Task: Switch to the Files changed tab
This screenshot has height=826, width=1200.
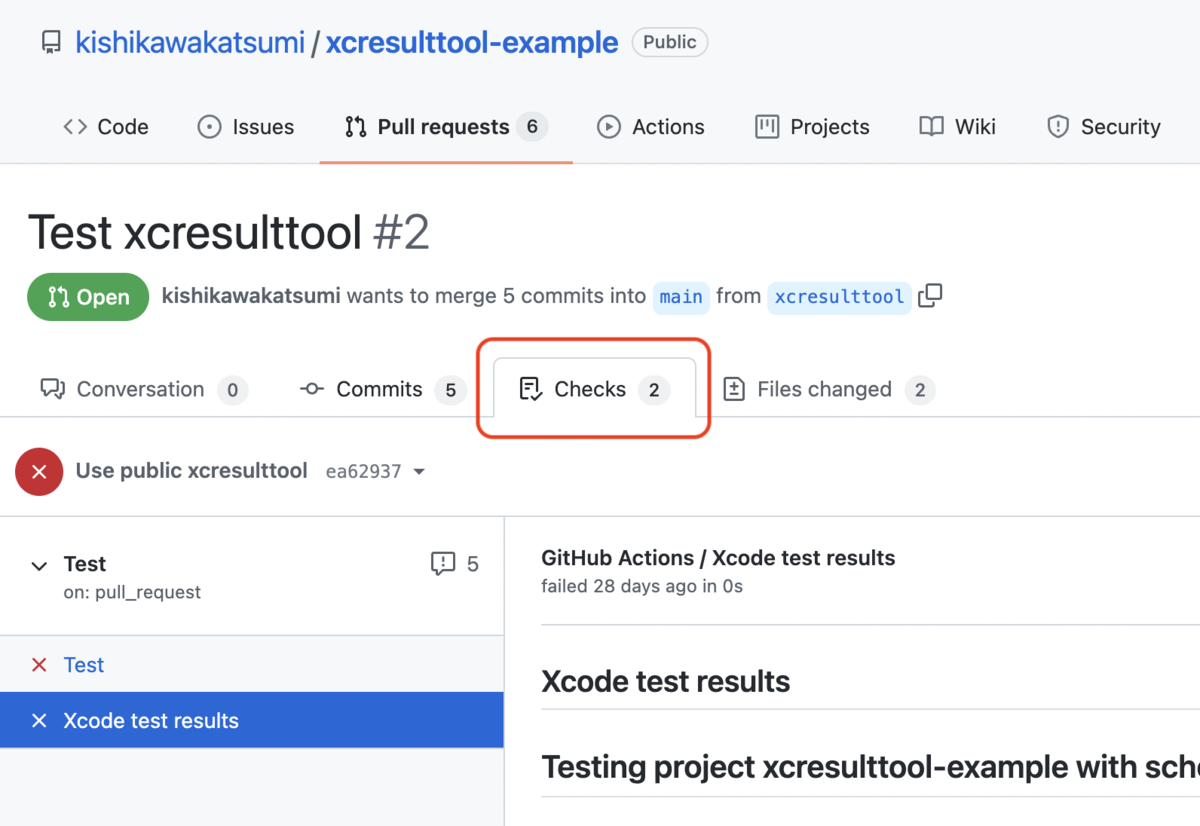Action: click(828, 389)
